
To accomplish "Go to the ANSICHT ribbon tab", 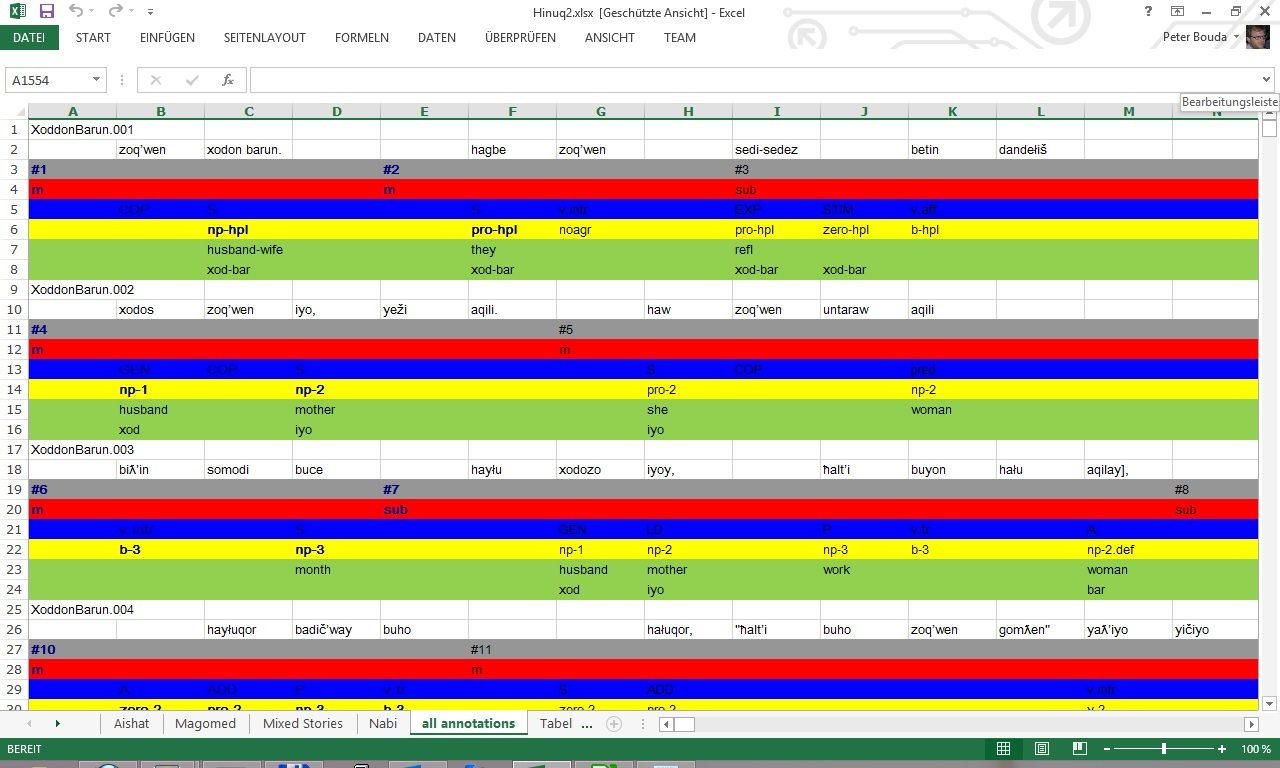I will pos(609,38).
